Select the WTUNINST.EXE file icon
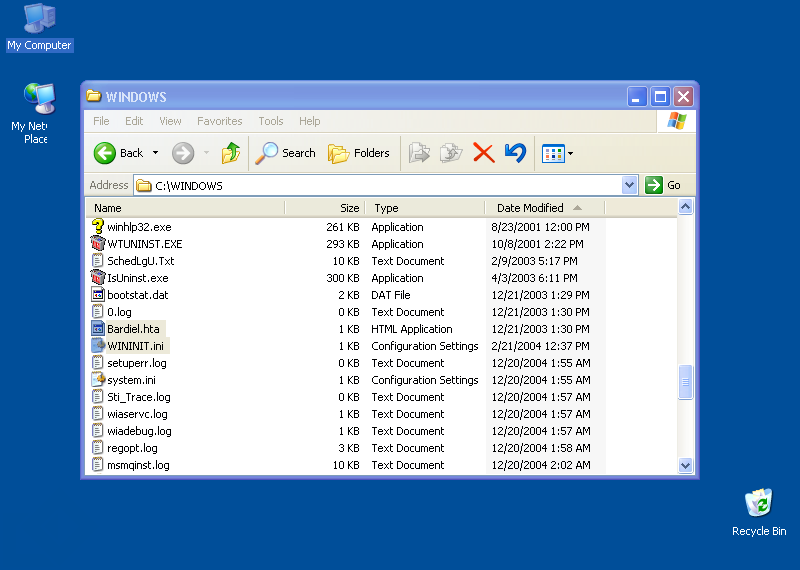The image size is (800, 570). tap(97, 243)
